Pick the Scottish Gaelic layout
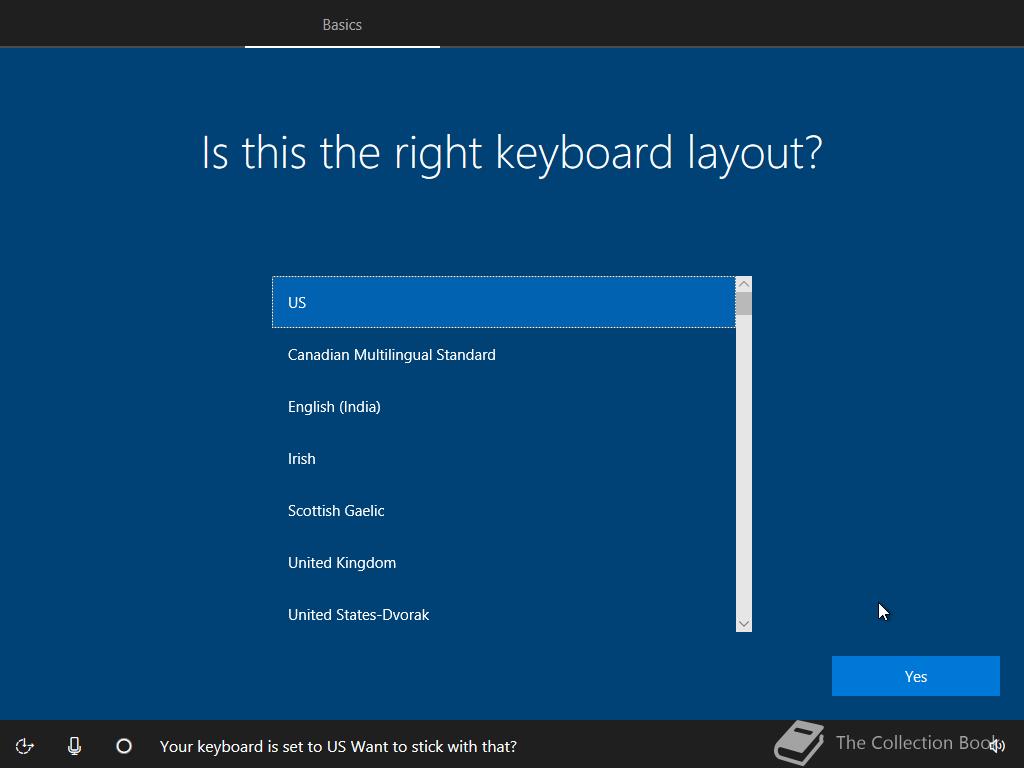1024x768 pixels. point(504,511)
